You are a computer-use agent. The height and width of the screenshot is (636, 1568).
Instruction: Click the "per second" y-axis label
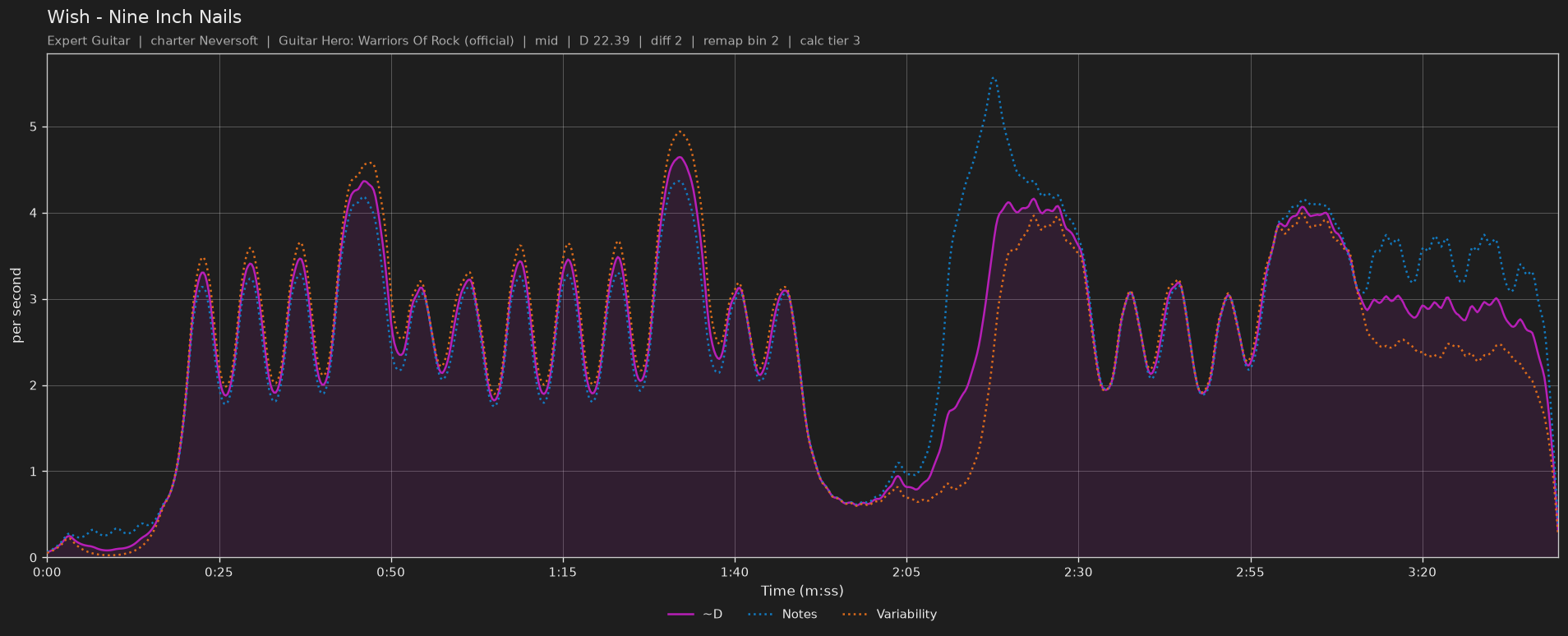click(x=16, y=306)
